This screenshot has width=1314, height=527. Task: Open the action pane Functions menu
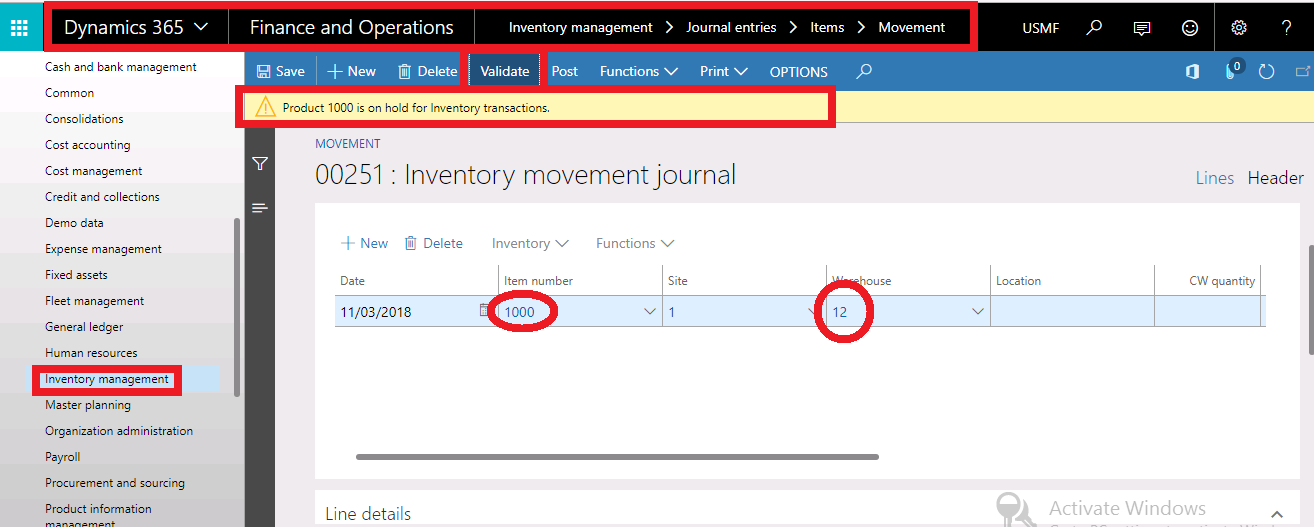click(x=639, y=71)
